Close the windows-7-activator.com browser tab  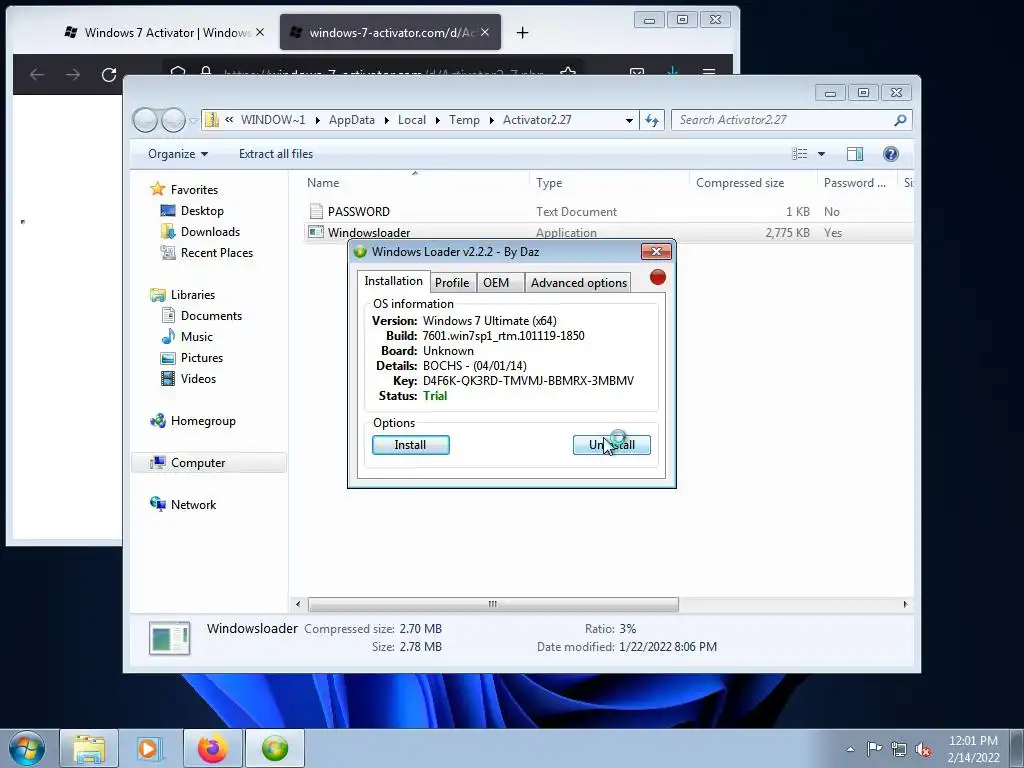coord(485,32)
